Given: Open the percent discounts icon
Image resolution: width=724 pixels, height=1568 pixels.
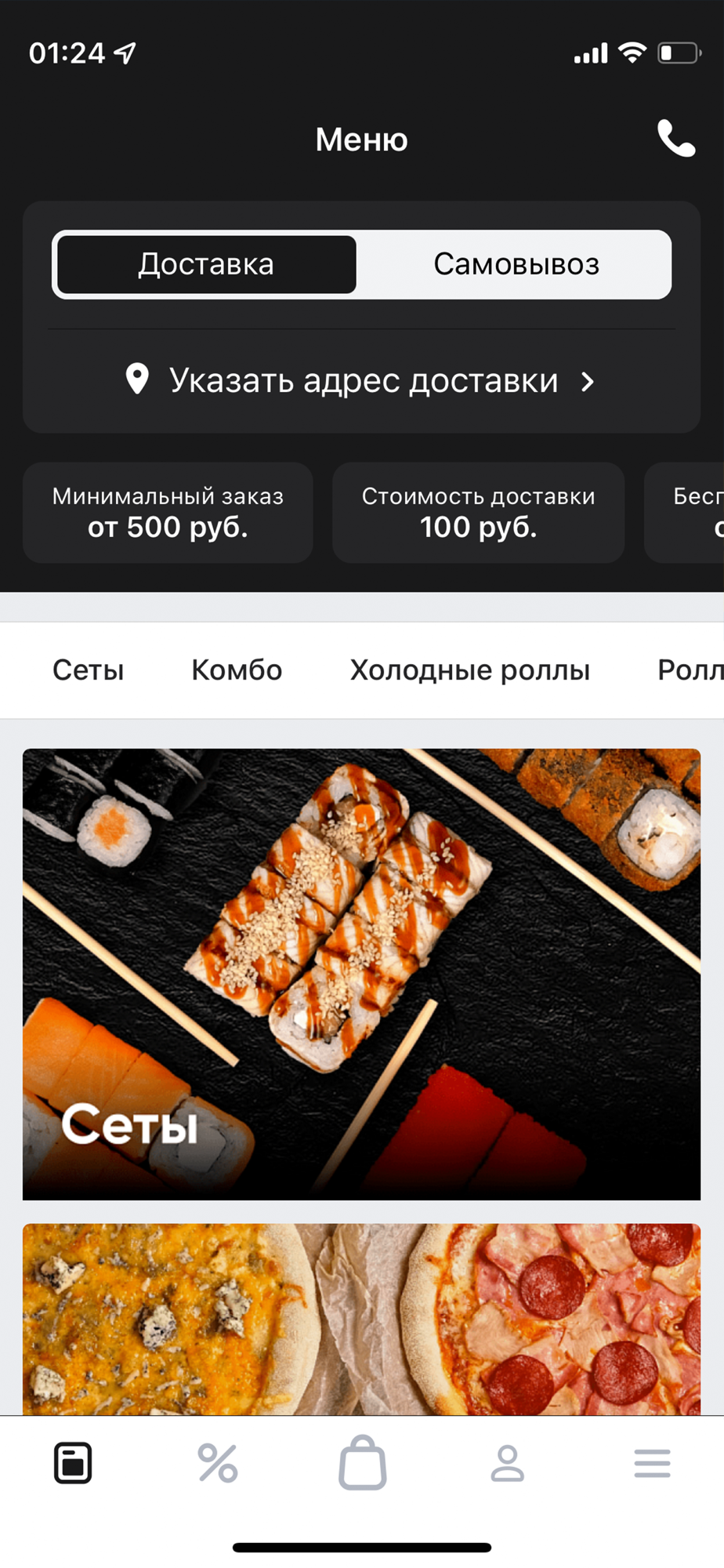Looking at the screenshot, I should [218, 1463].
